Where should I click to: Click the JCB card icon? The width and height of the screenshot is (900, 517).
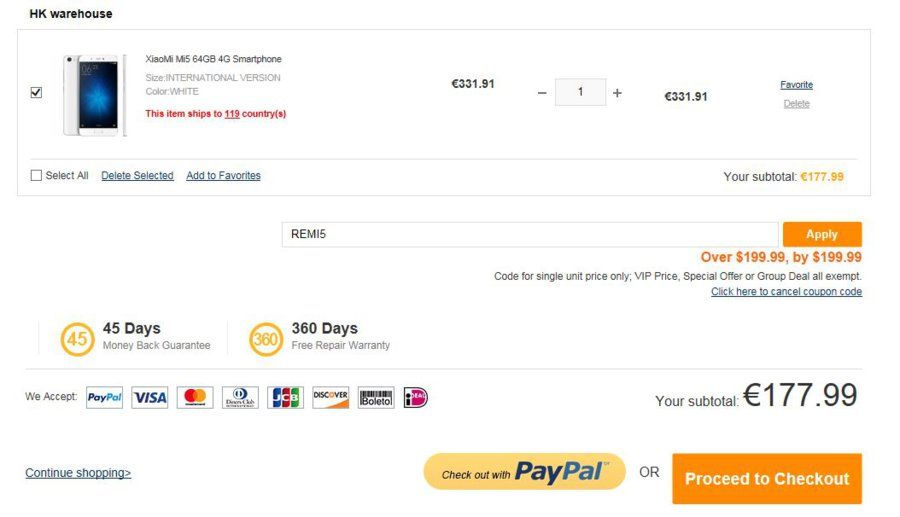(285, 397)
